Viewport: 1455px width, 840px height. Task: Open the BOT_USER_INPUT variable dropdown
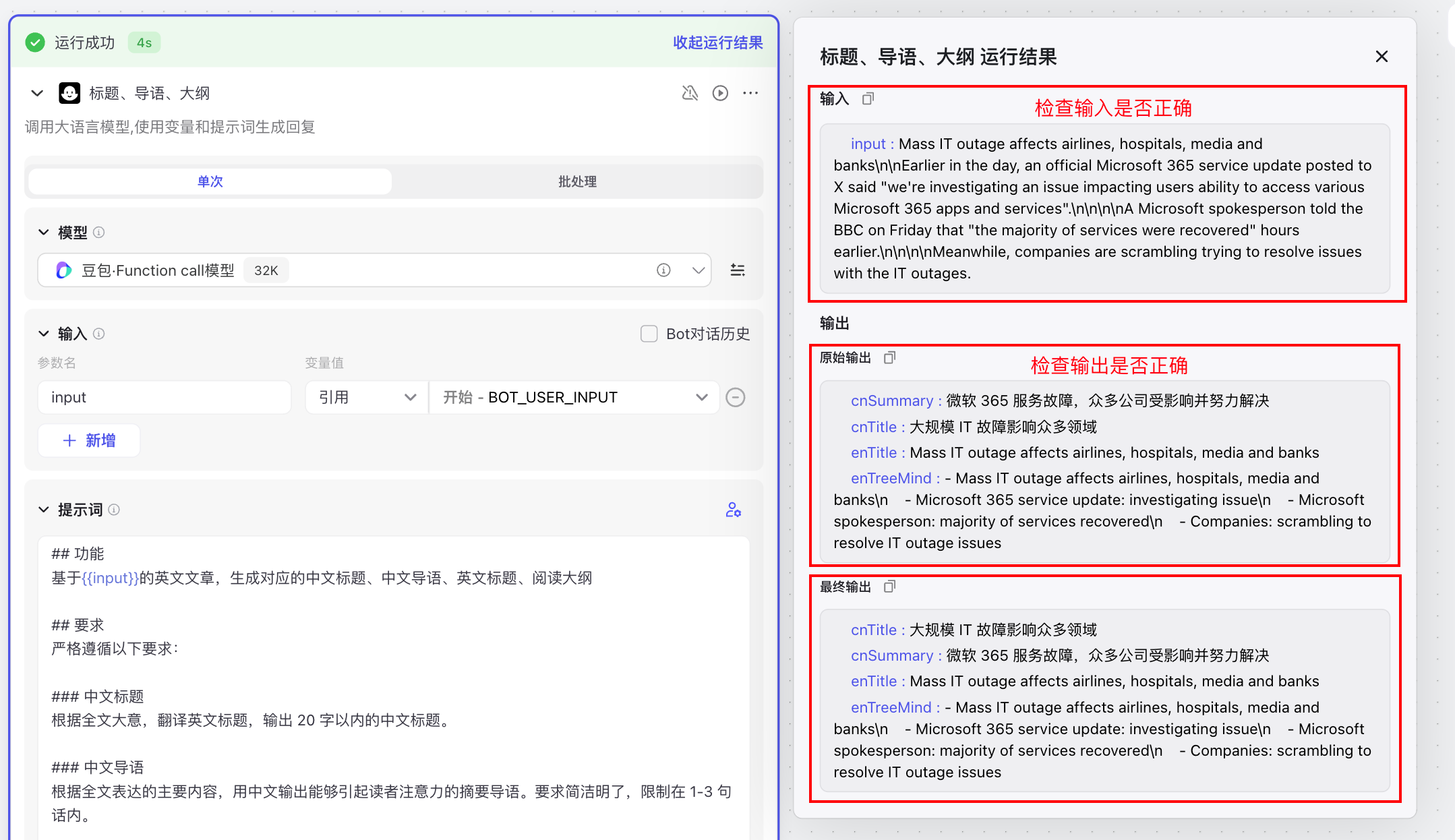pos(574,398)
